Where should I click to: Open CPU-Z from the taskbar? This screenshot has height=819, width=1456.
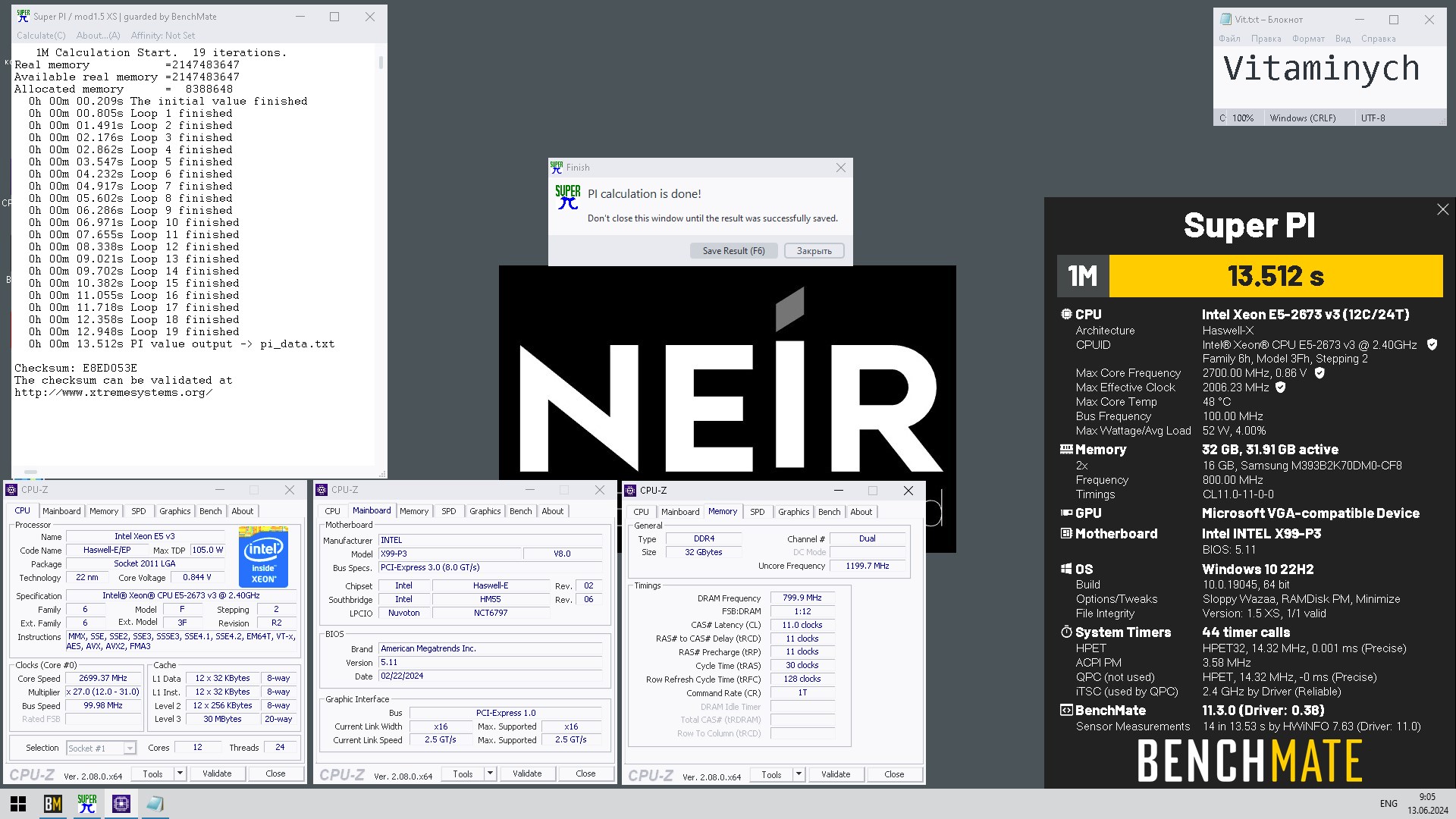pyautogui.click(x=121, y=804)
